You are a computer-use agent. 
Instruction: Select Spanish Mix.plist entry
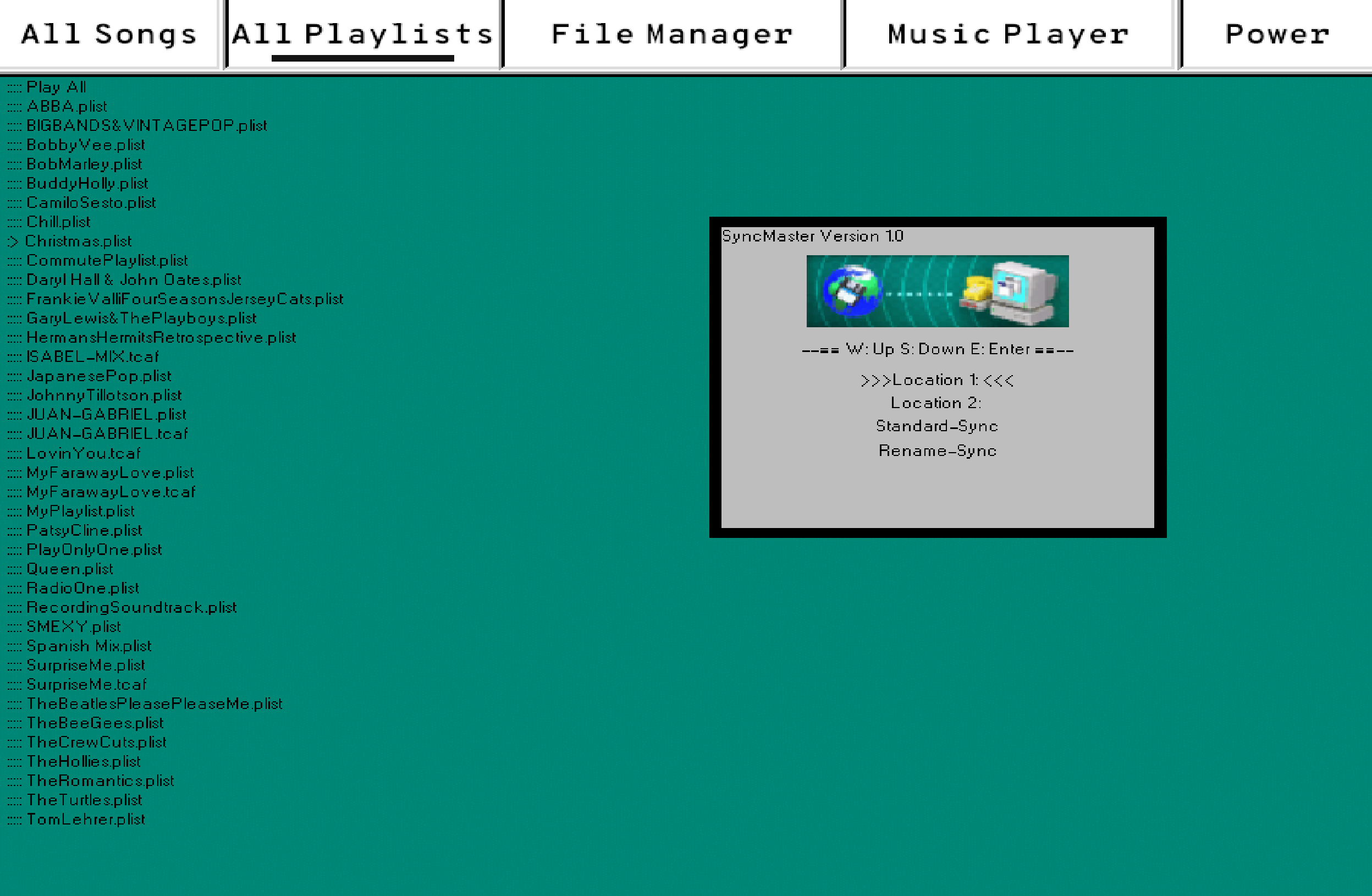coord(89,646)
